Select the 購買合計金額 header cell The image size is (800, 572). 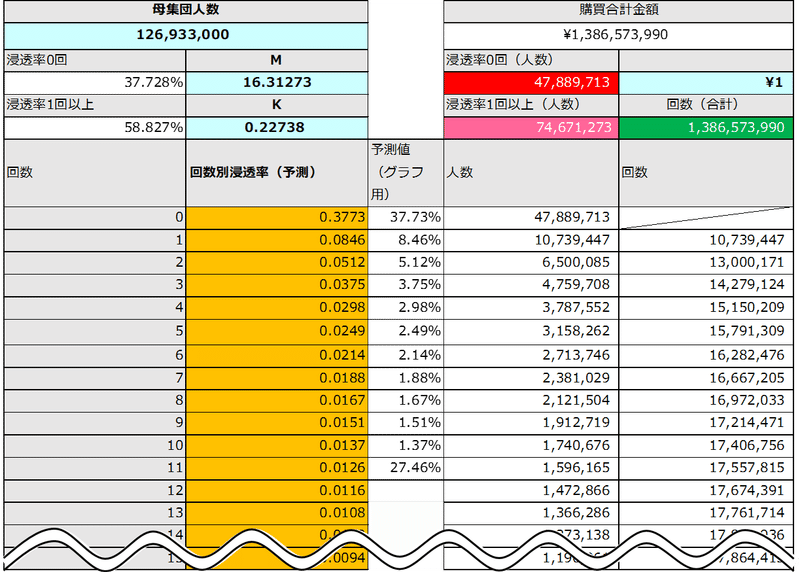(618, 11)
